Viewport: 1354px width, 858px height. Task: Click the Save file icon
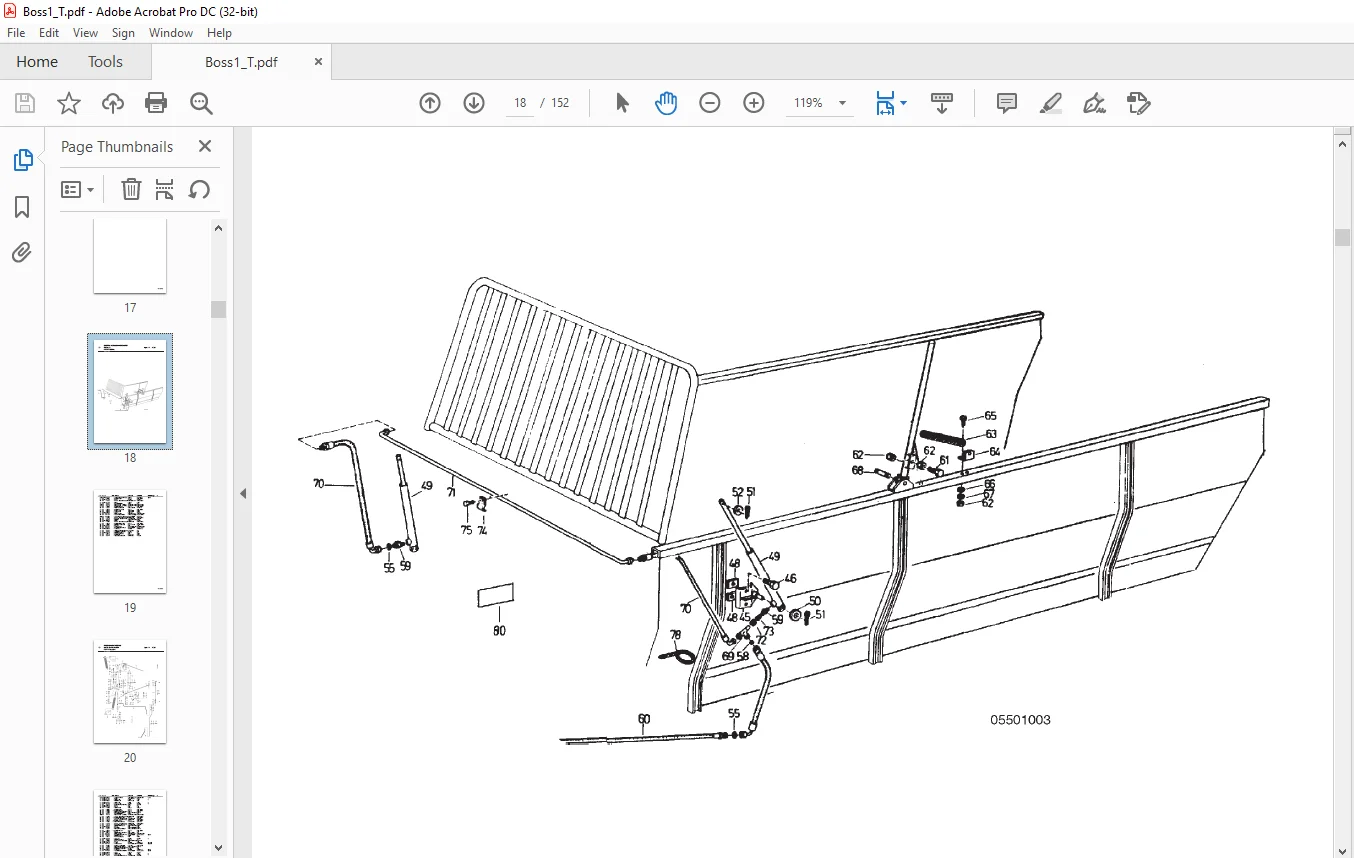pyautogui.click(x=25, y=103)
